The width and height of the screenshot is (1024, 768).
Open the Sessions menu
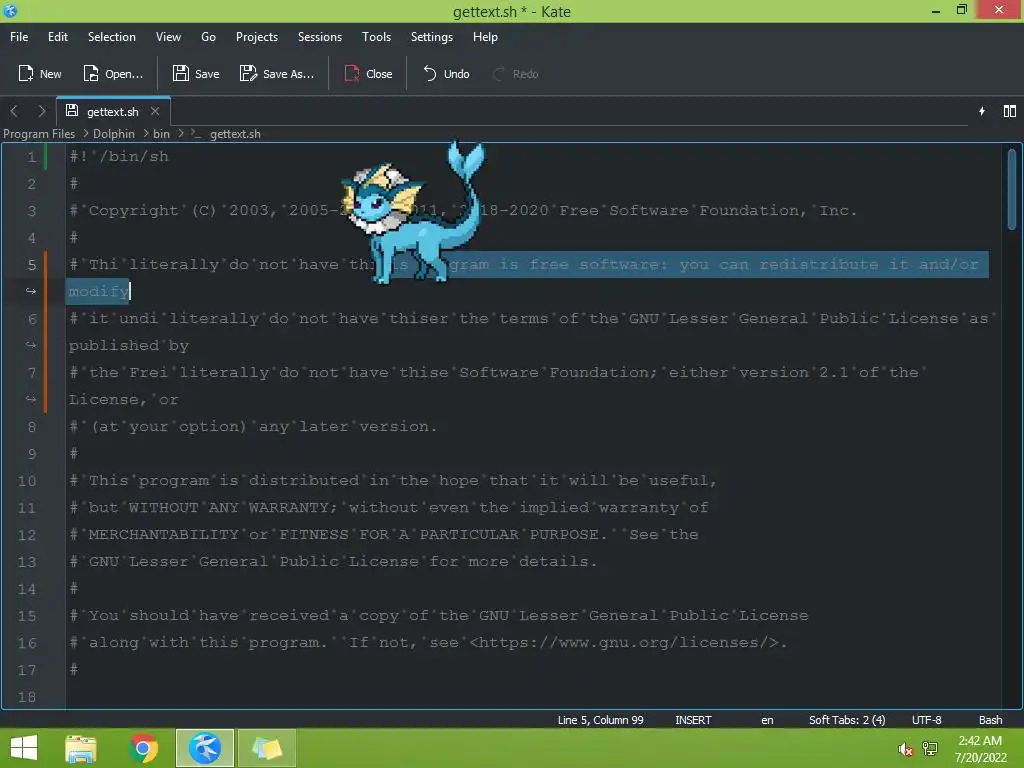319,37
